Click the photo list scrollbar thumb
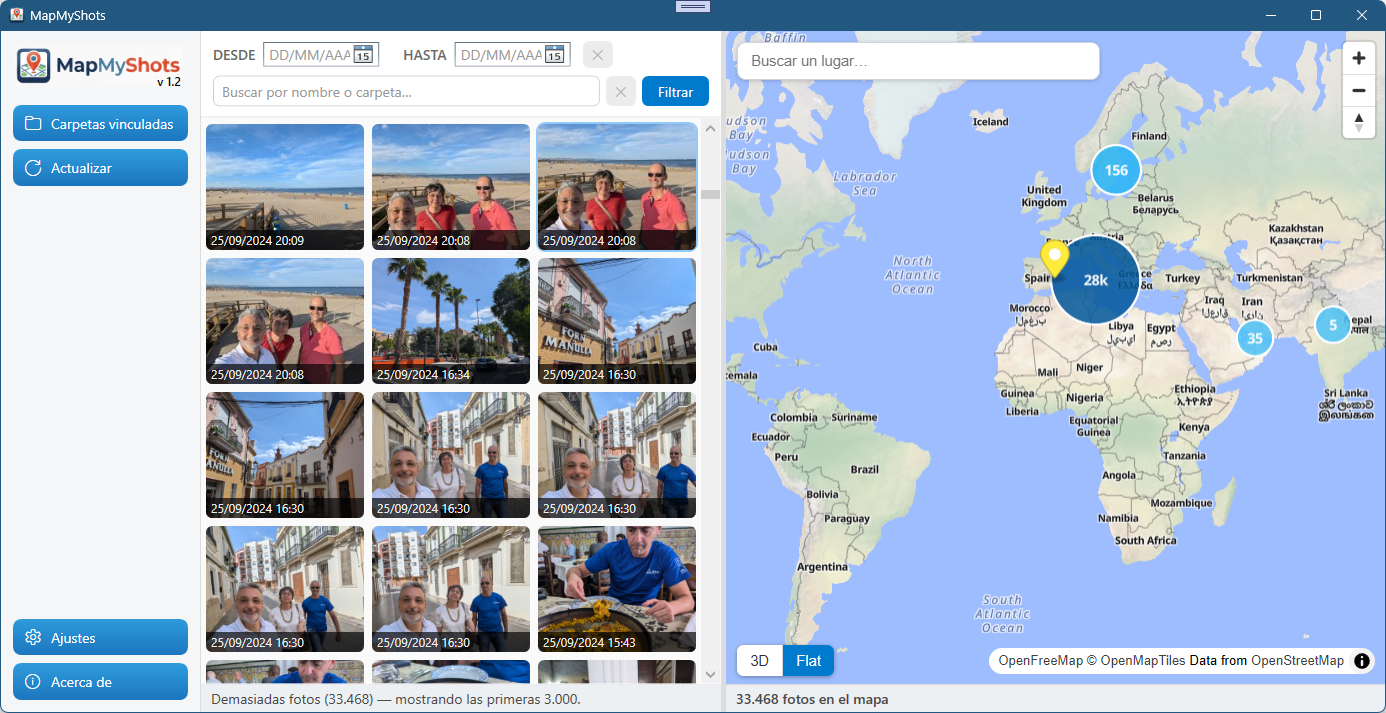Image resolution: width=1386 pixels, height=713 pixels. coord(710,194)
